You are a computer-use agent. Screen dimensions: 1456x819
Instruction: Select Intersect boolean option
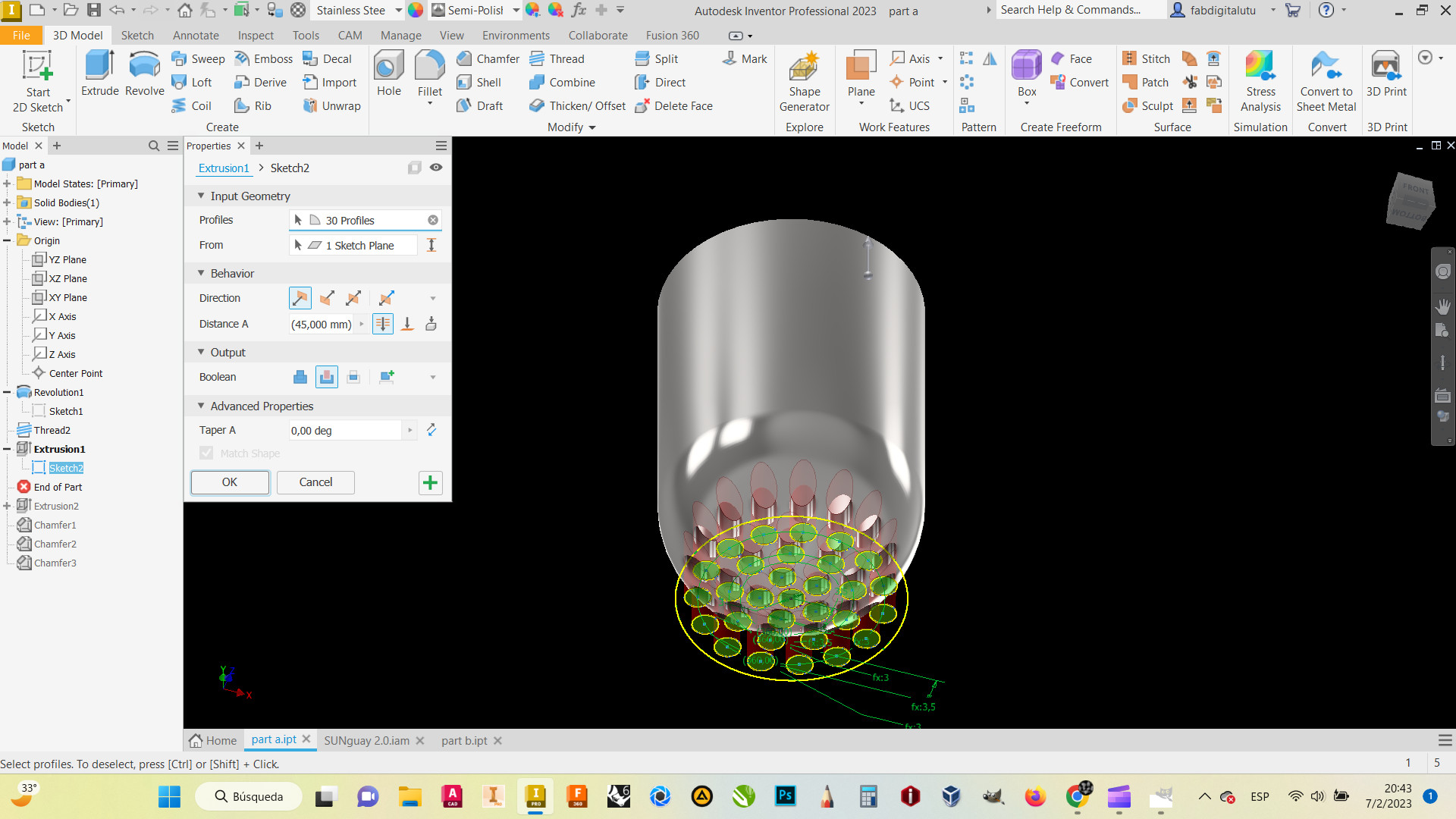(x=353, y=377)
